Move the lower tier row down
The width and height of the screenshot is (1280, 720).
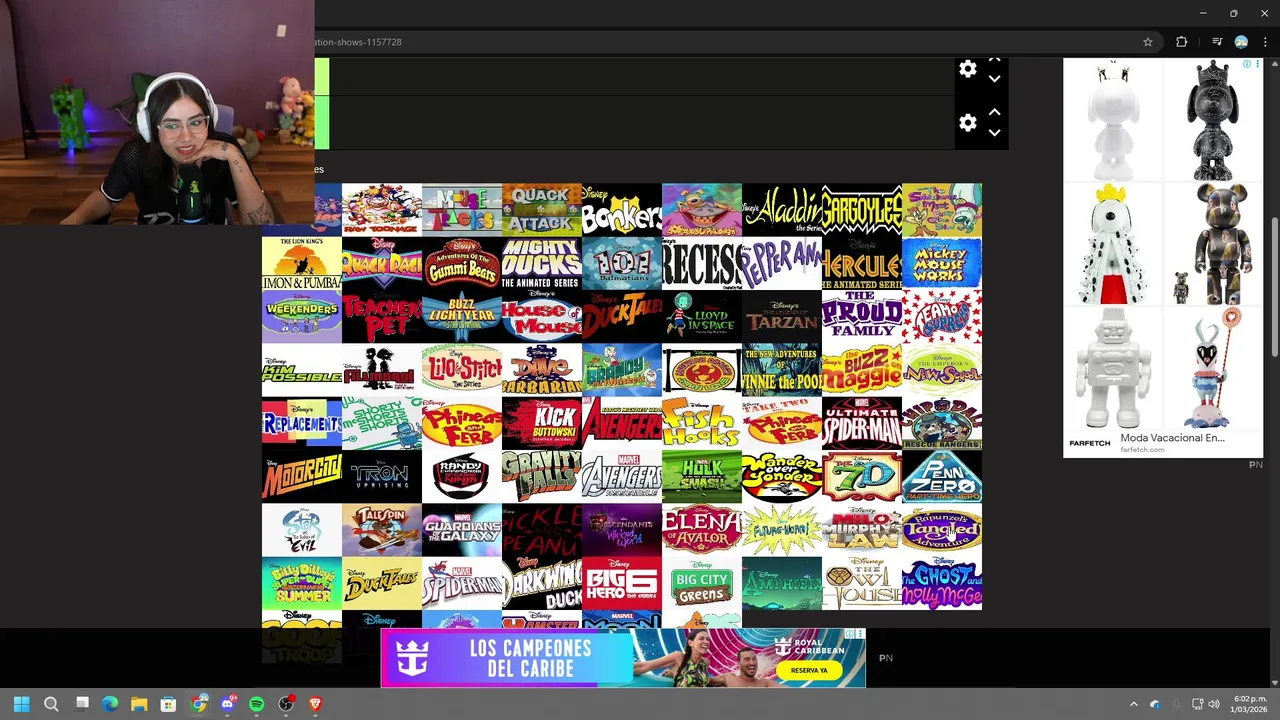(994, 132)
